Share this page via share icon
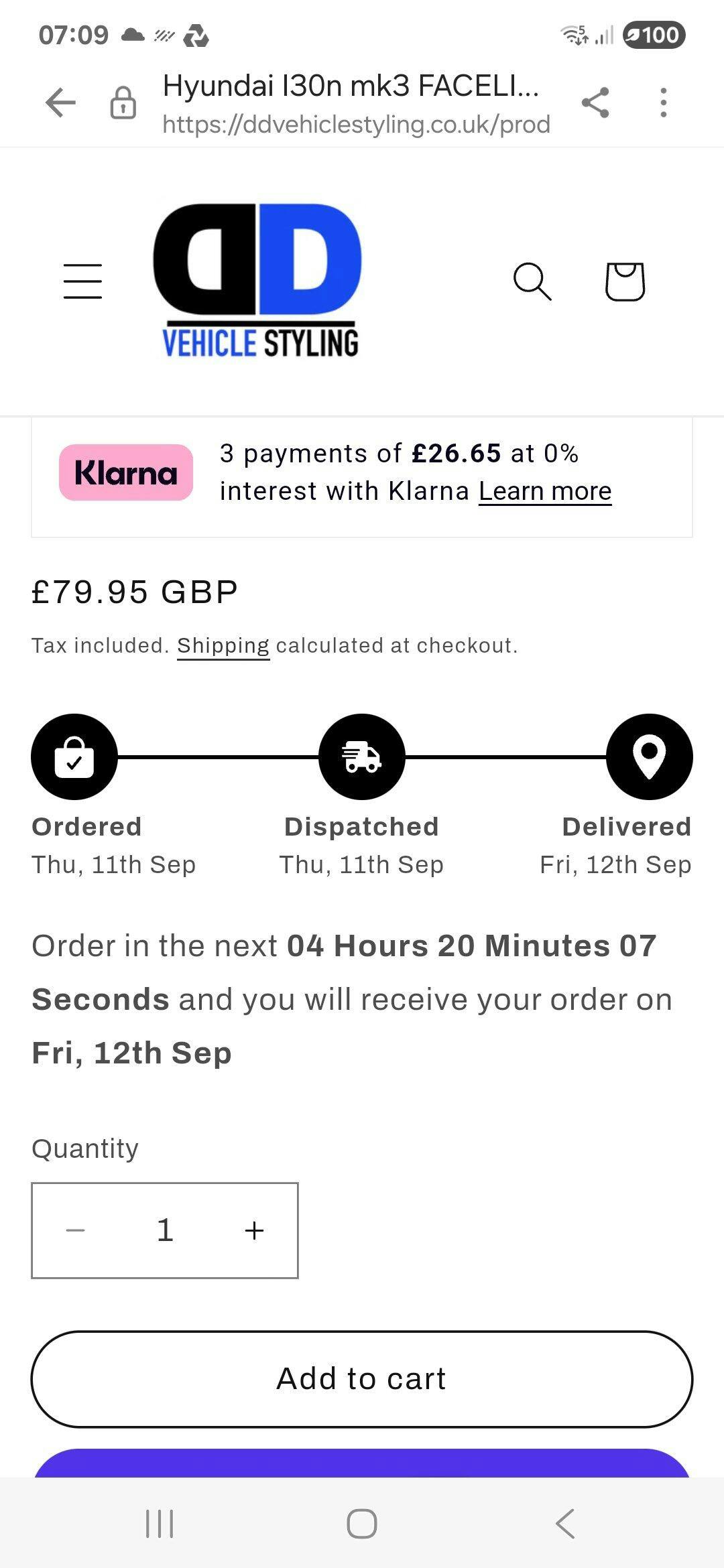The image size is (724, 1568). click(x=595, y=103)
